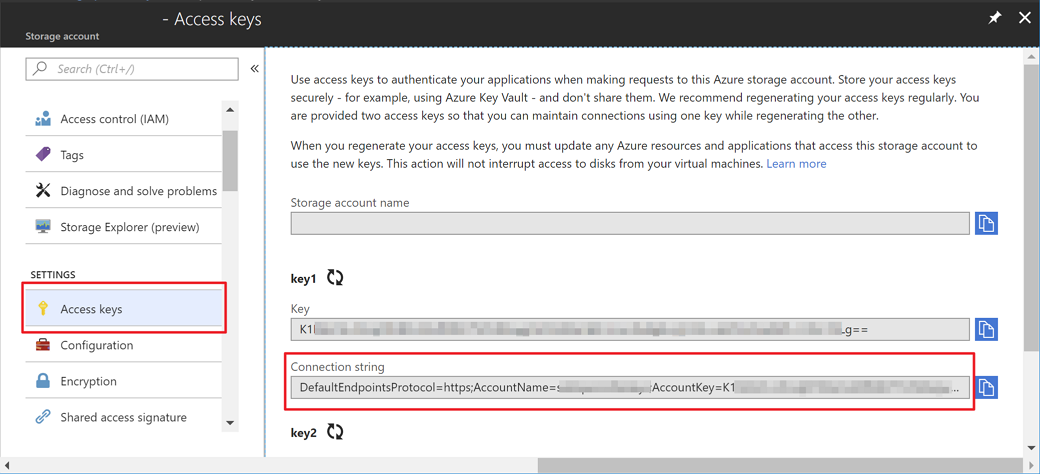Open the Tags menu item
The image size is (1040, 474).
click(72, 155)
